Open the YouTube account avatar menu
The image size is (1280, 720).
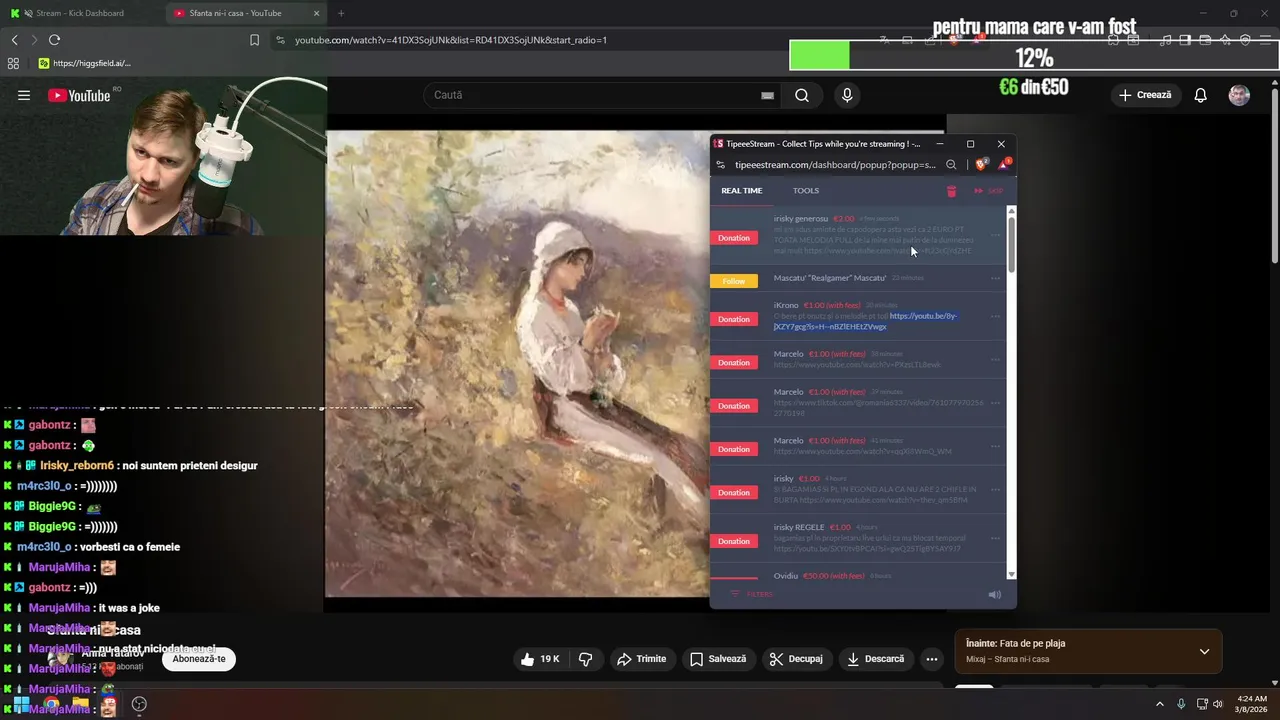1239,95
